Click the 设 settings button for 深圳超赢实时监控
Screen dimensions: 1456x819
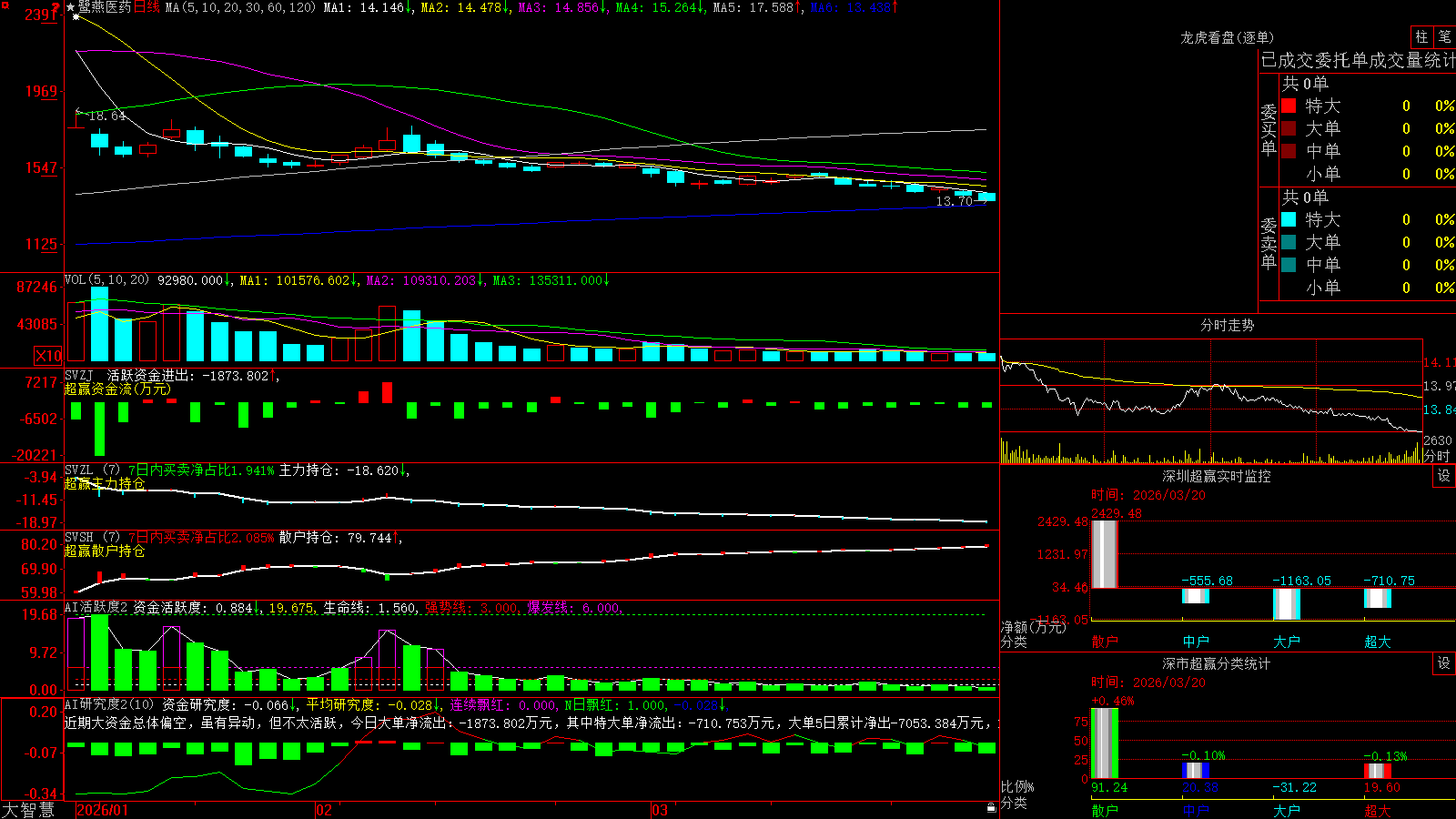point(1444,476)
